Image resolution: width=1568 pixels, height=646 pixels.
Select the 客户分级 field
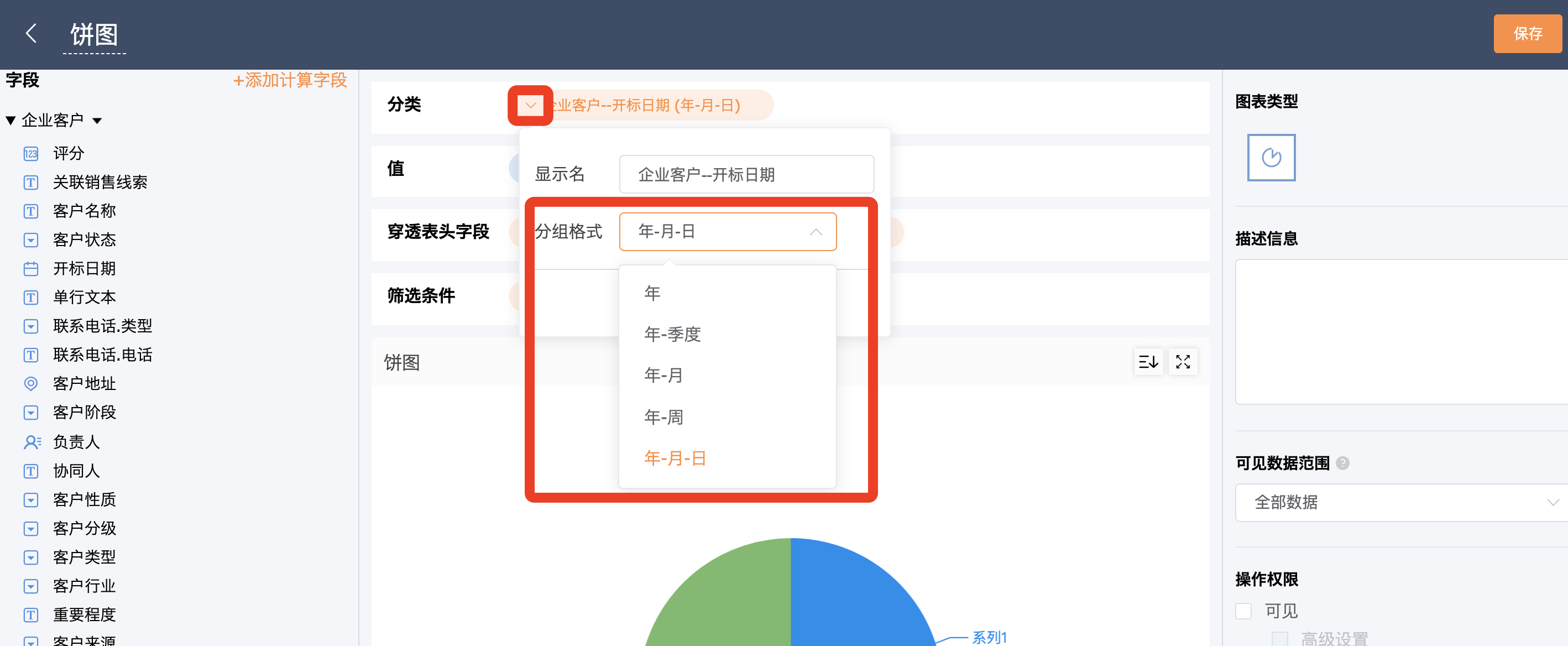pyautogui.click(x=85, y=529)
